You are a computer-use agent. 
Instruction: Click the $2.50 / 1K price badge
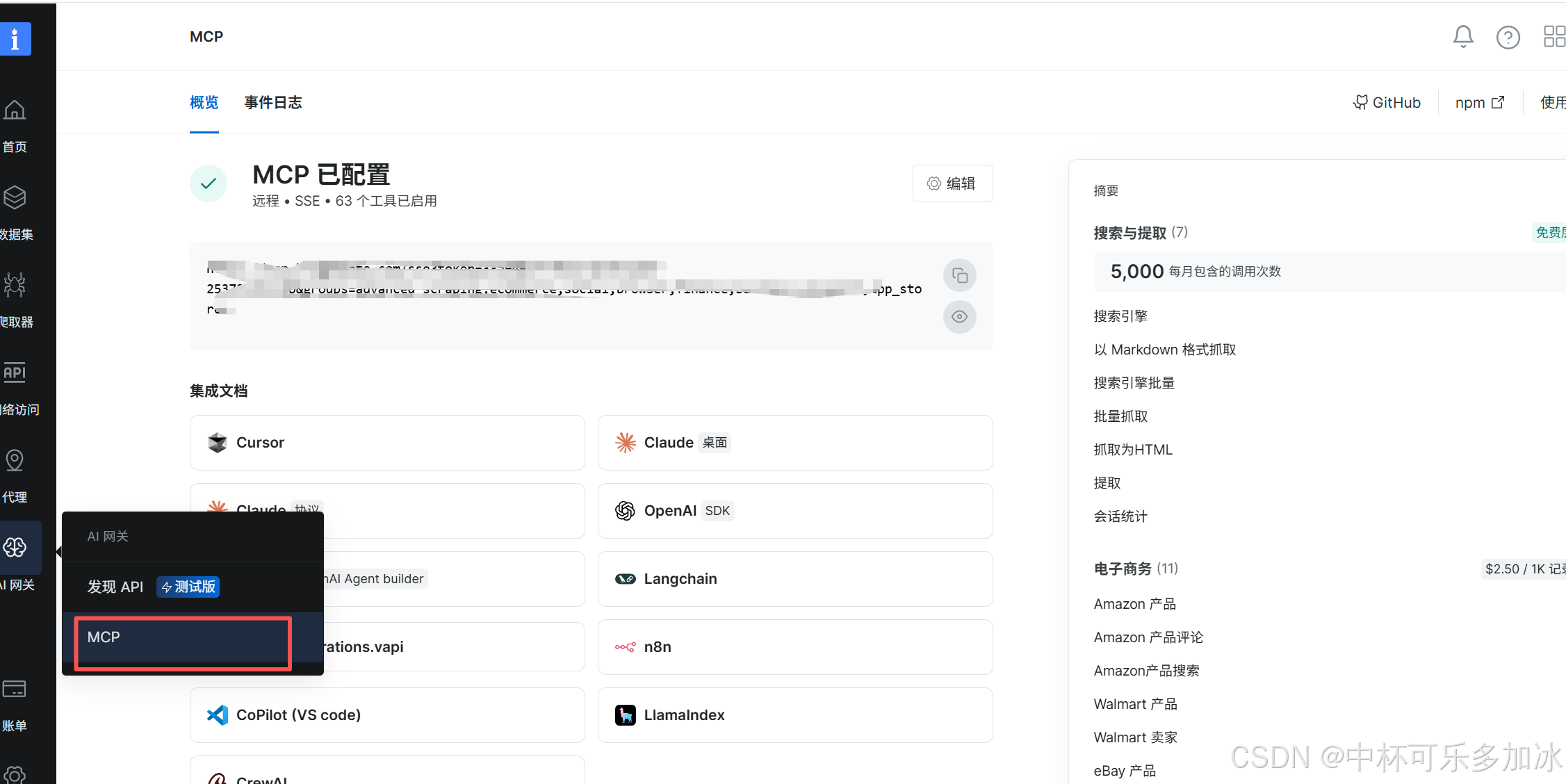1524,569
